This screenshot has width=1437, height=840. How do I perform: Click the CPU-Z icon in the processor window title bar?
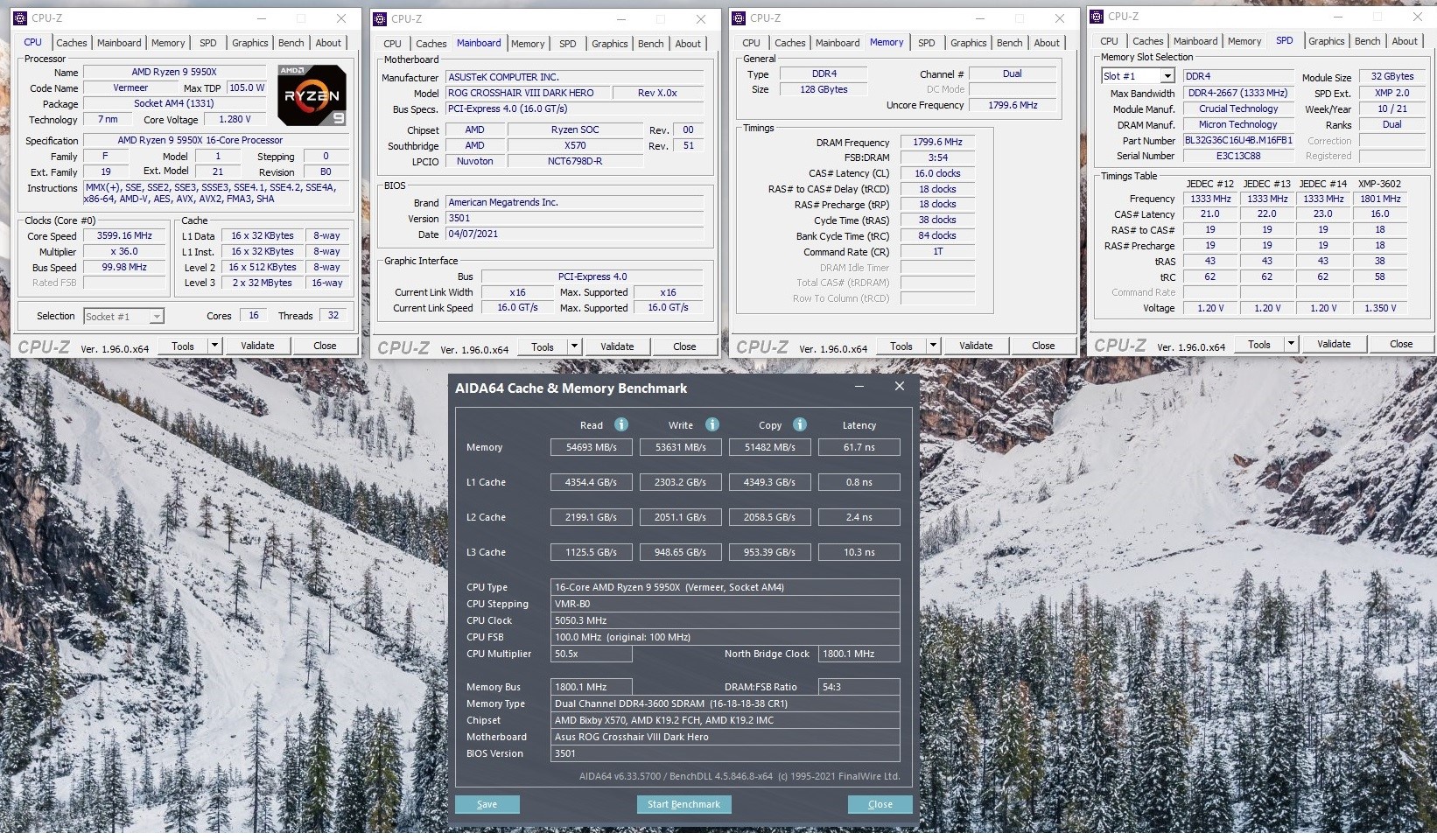pyautogui.click(x=20, y=17)
